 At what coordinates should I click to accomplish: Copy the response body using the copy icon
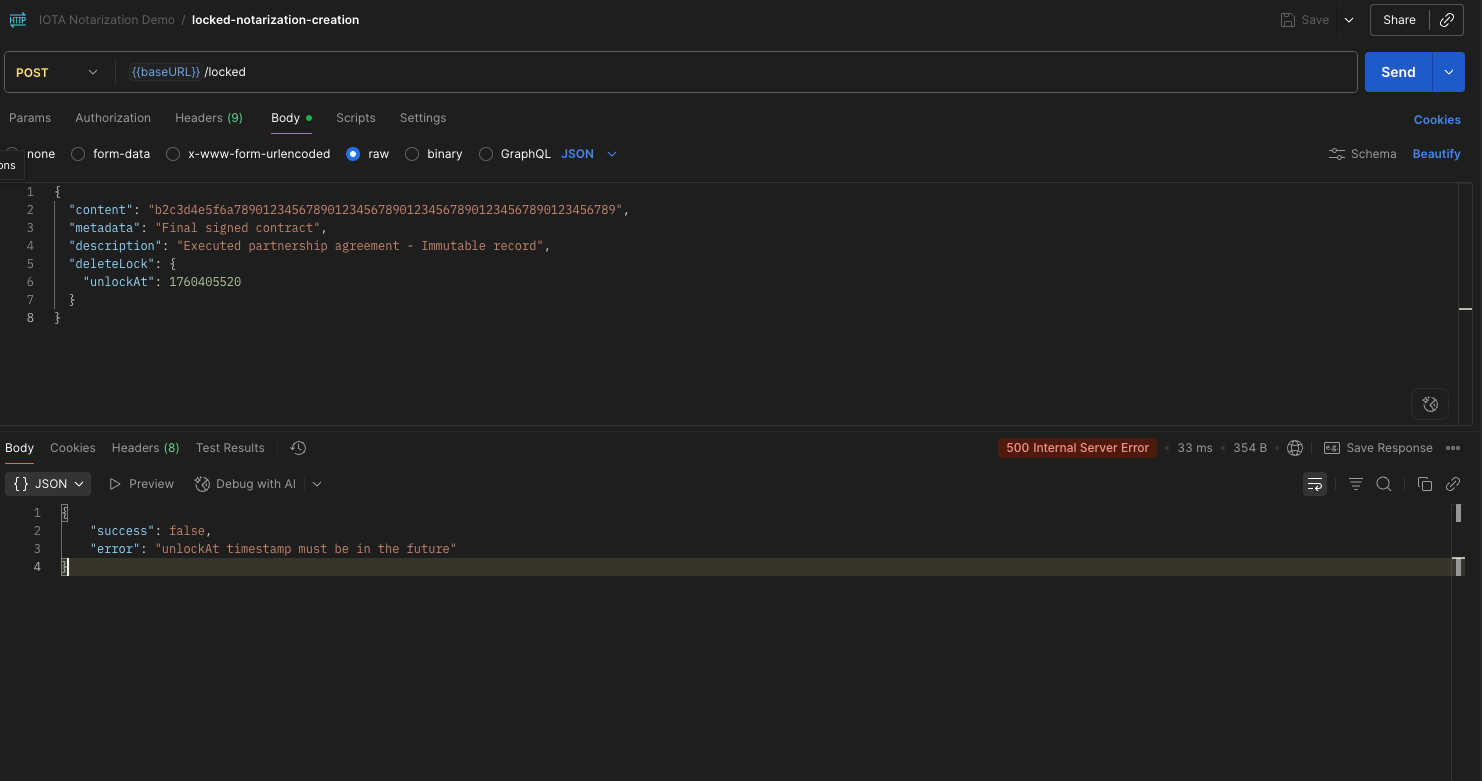click(x=1425, y=483)
